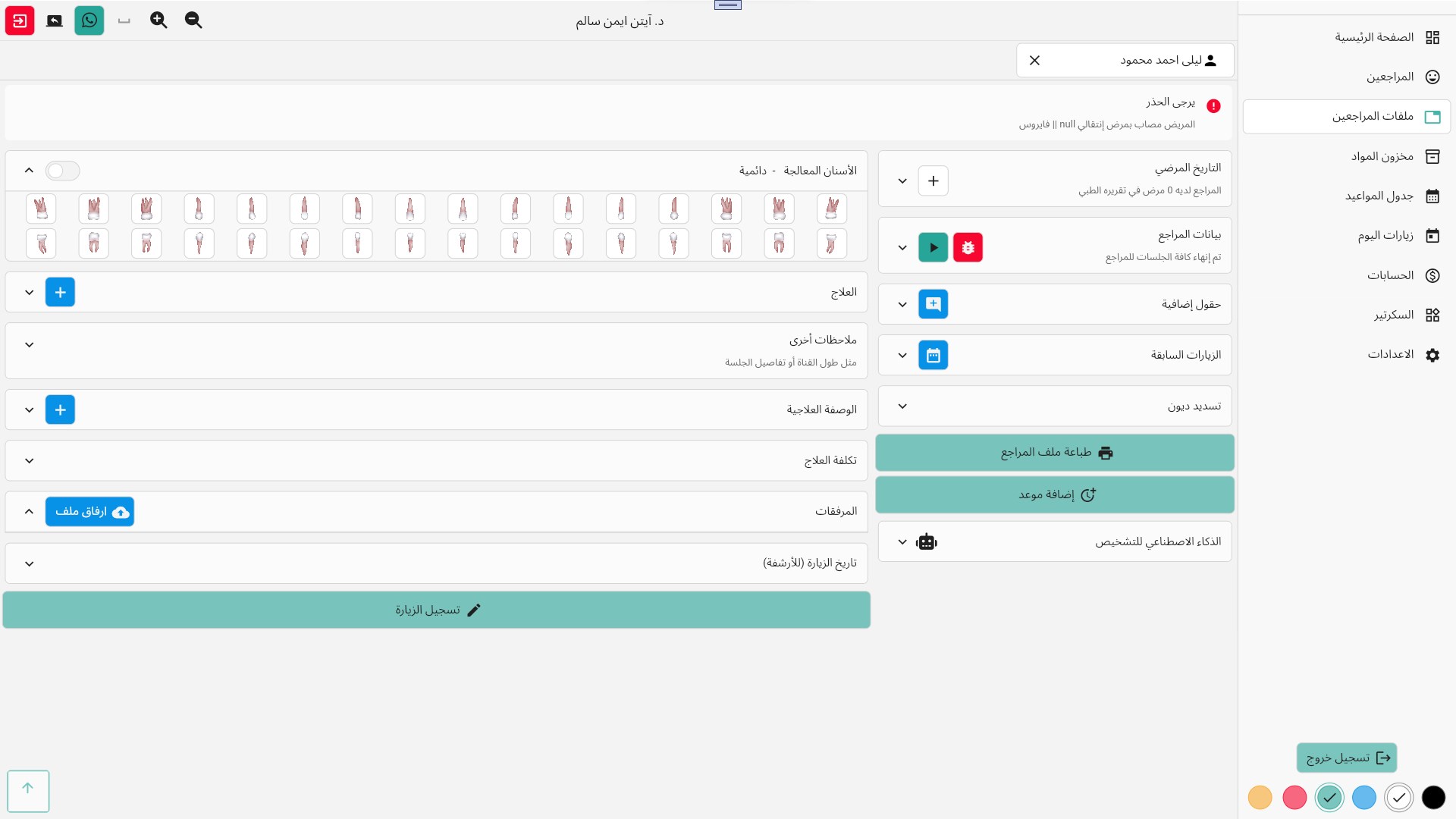The height and width of the screenshot is (819, 1456).
Task: Click the WhatsApp icon in top toolbar
Action: (x=89, y=20)
